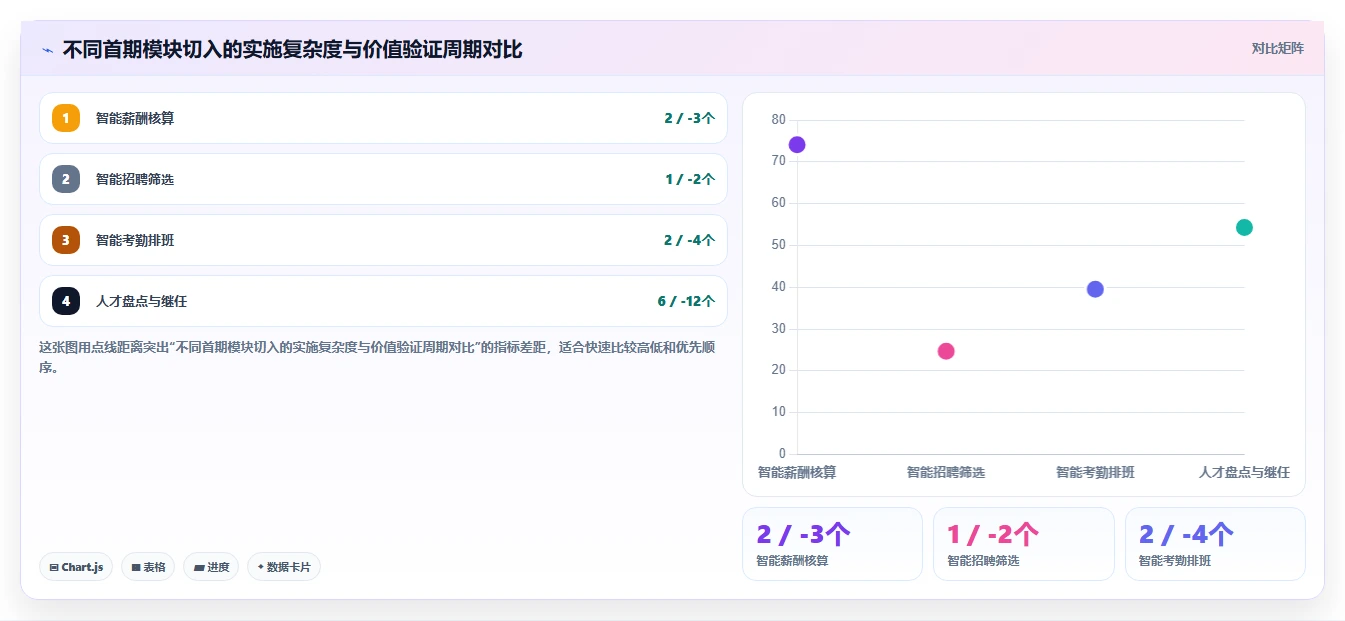Click the purple data point for 智能薪酬核算

(x=797, y=145)
